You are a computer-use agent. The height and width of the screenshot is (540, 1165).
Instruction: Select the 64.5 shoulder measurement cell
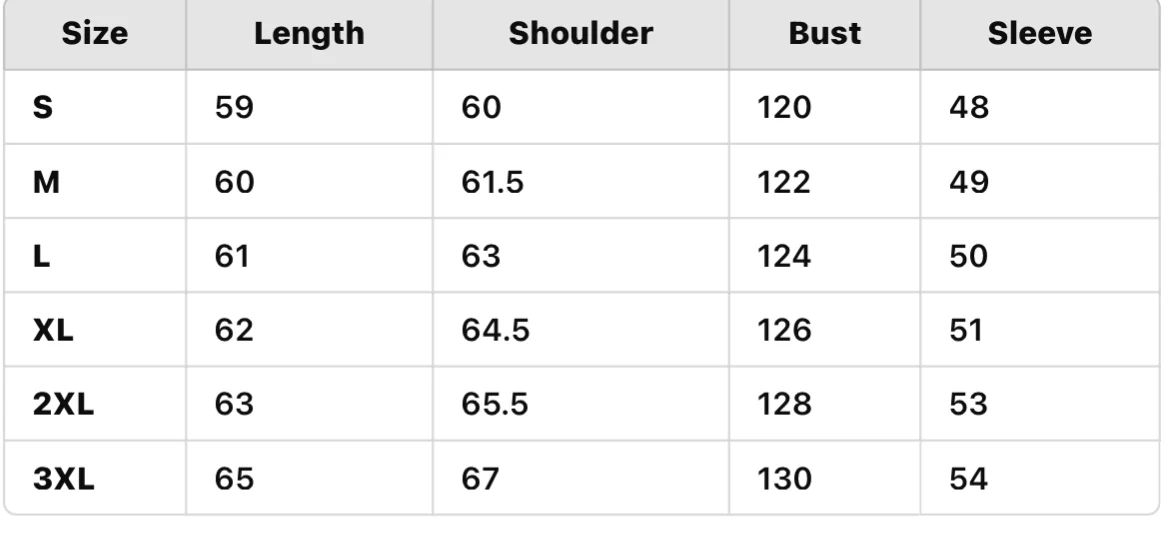[x=494, y=331]
